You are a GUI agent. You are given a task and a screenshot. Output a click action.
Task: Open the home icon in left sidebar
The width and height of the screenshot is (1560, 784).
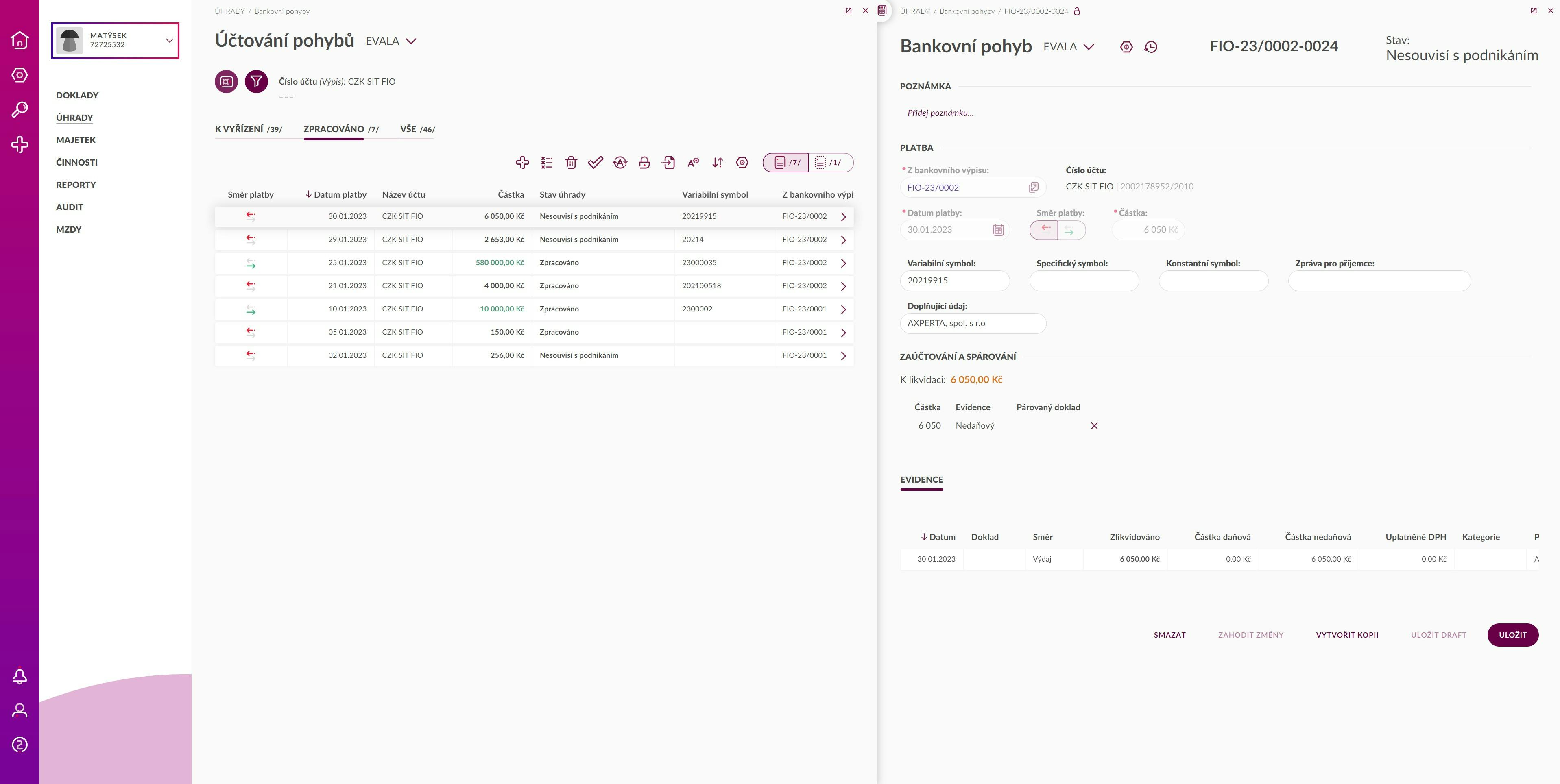[20, 40]
